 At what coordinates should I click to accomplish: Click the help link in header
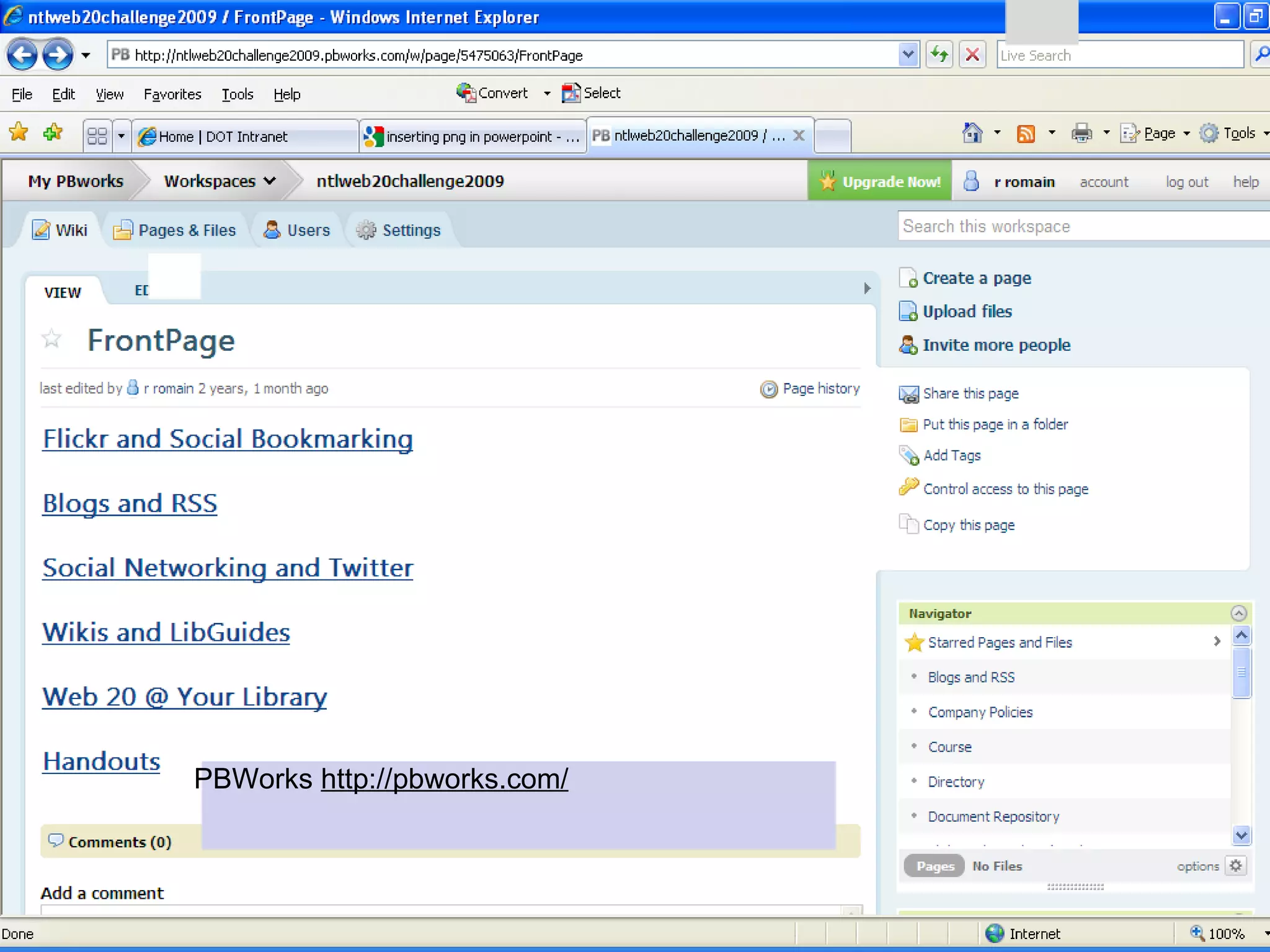click(x=1246, y=182)
